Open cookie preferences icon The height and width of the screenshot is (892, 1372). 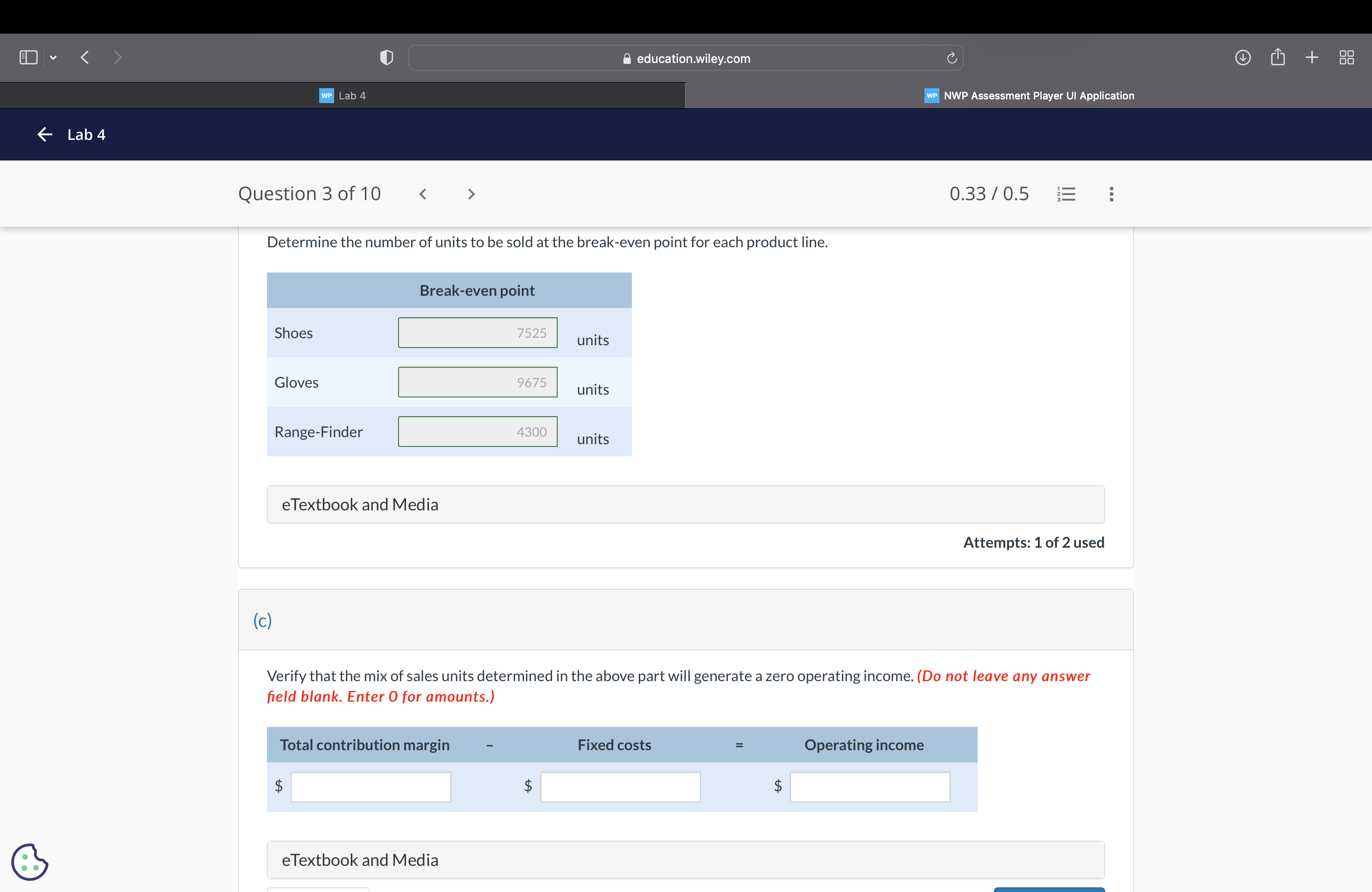point(29,862)
